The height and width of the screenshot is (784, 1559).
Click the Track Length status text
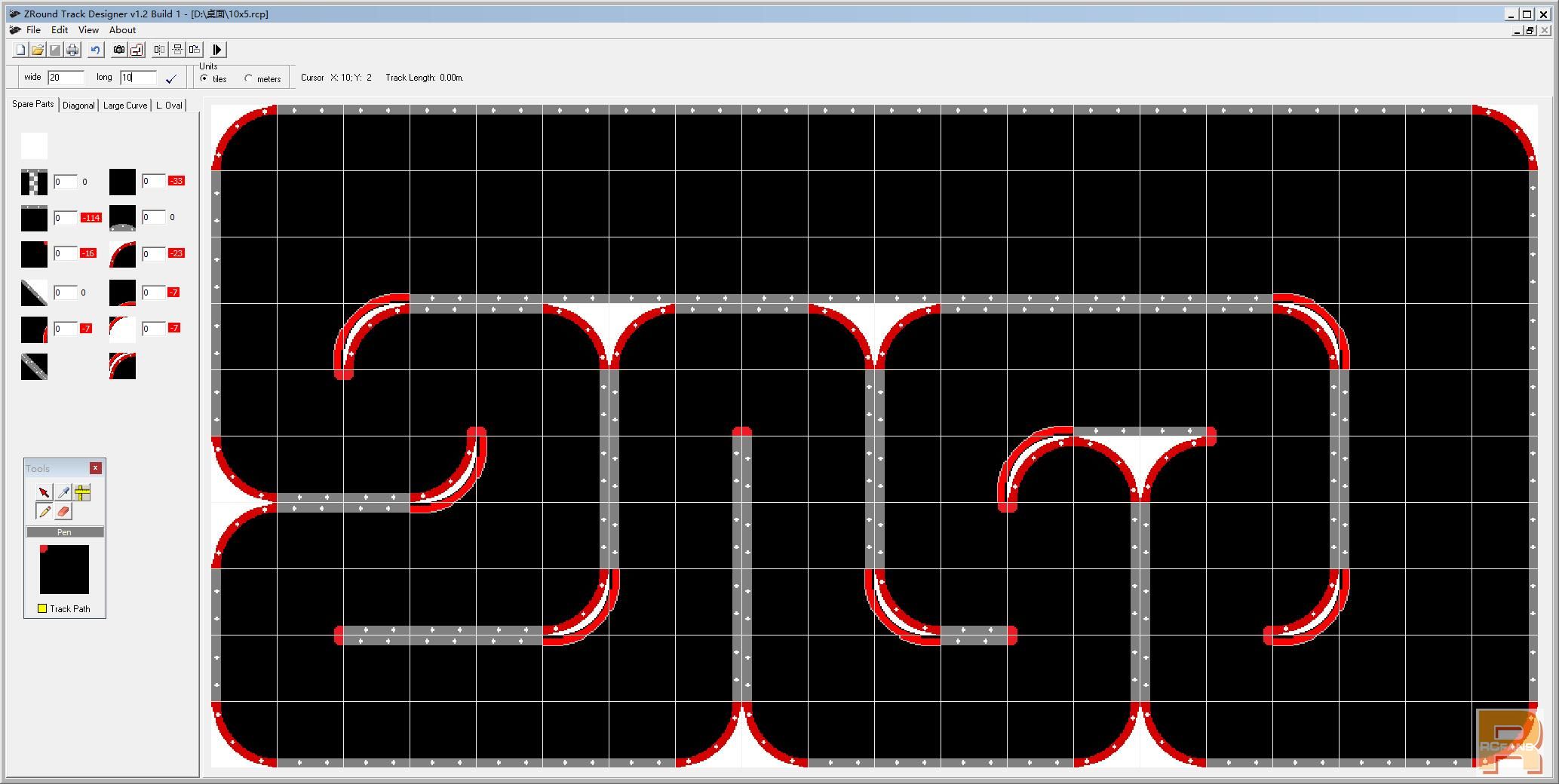(425, 78)
